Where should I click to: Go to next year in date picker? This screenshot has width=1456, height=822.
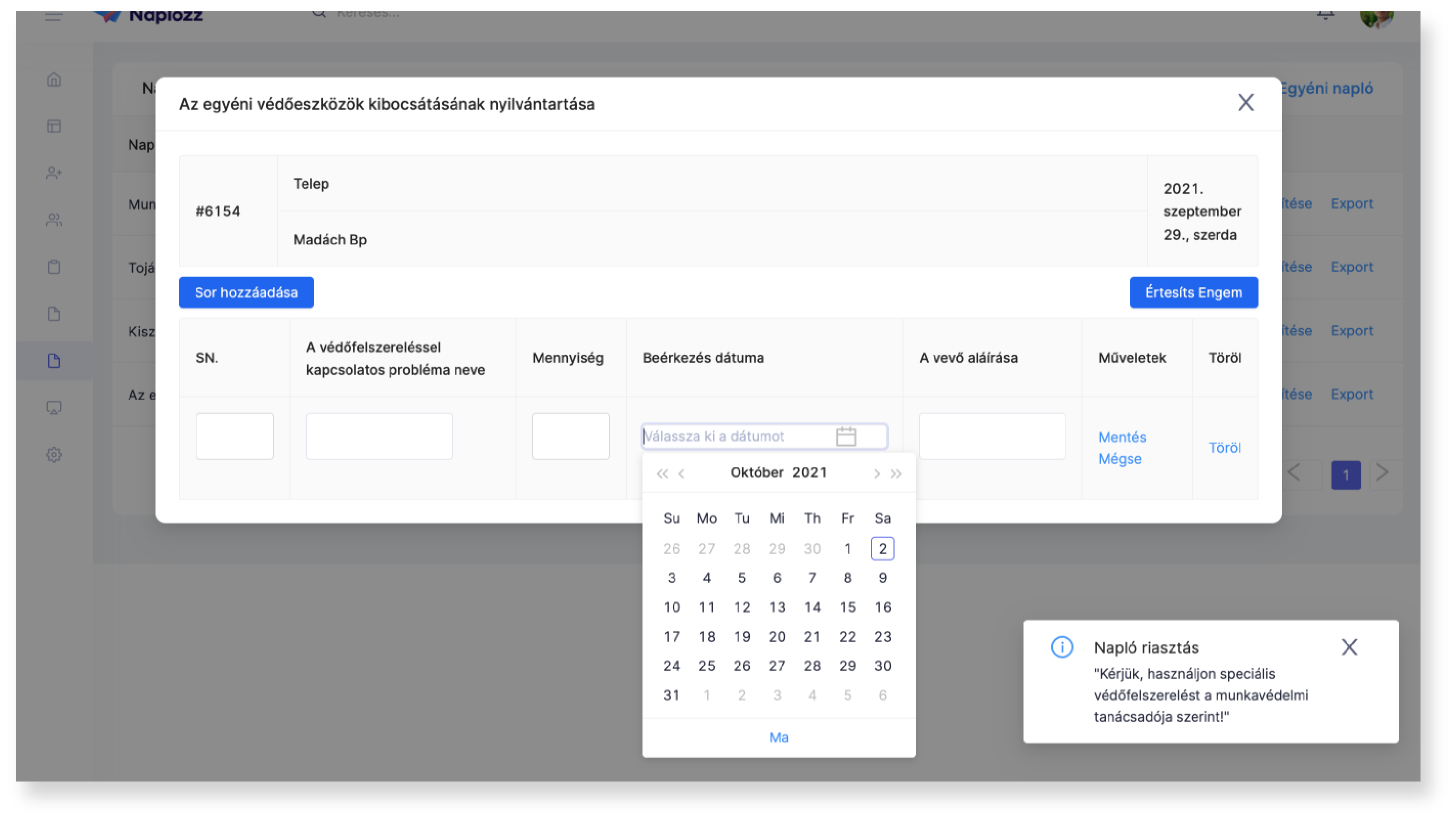[896, 474]
